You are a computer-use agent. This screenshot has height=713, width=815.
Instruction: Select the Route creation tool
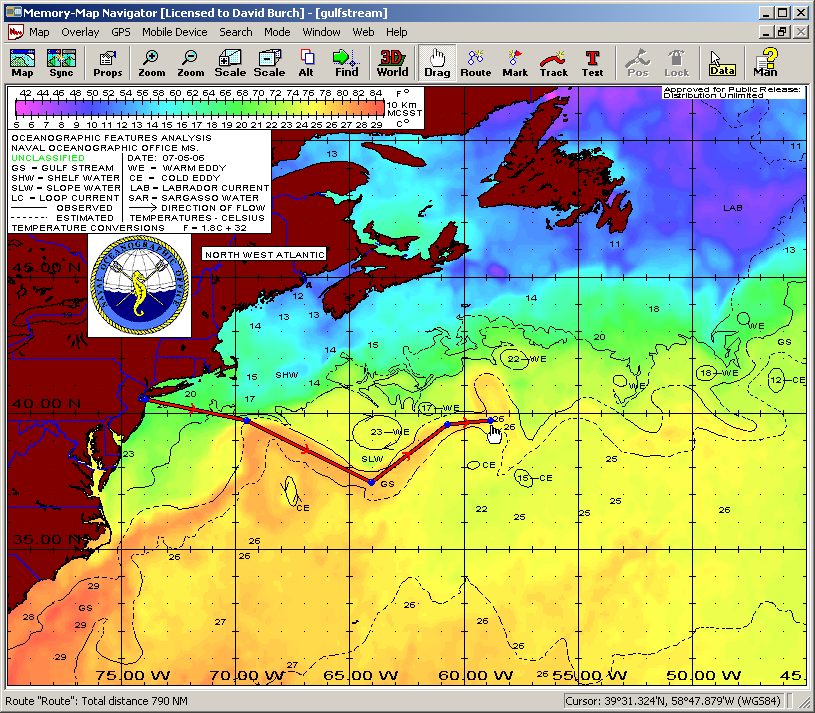pyautogui.click(x=476, y=63)
